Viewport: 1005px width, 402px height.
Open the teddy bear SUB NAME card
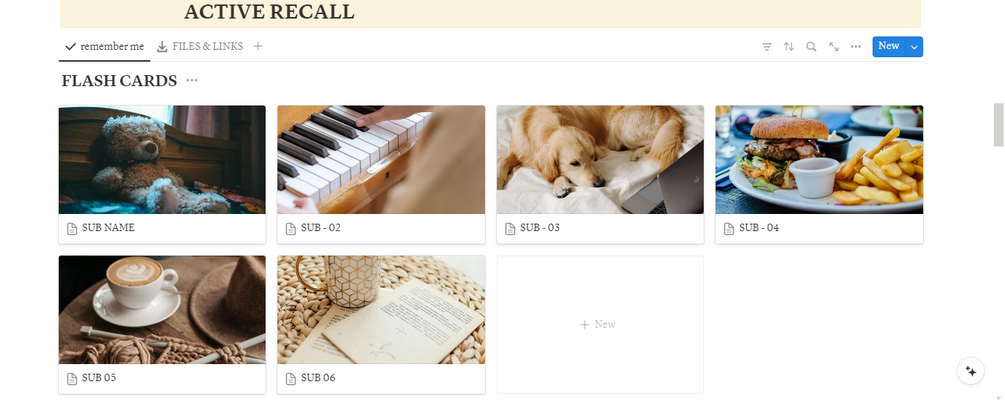(162, 174)
